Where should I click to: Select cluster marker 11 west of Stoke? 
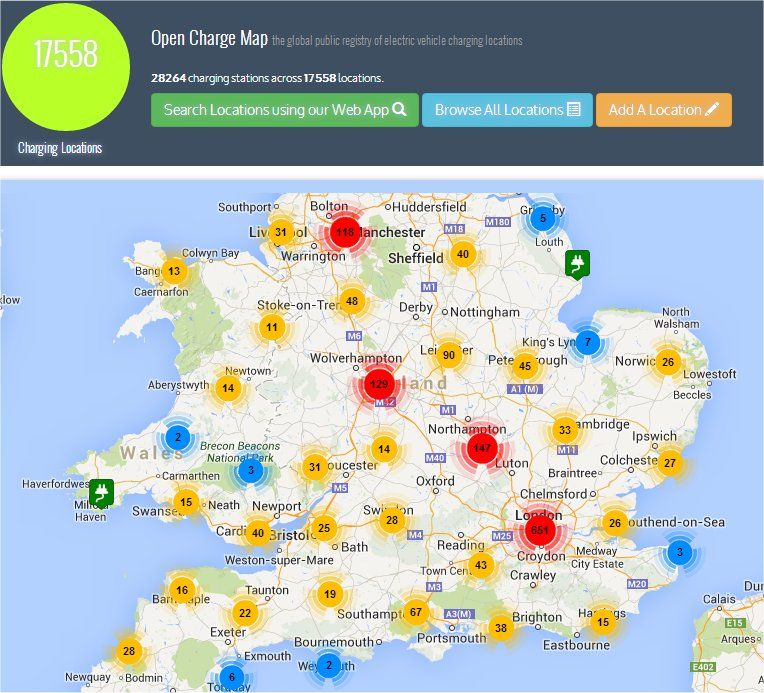(x=272, y=327)
